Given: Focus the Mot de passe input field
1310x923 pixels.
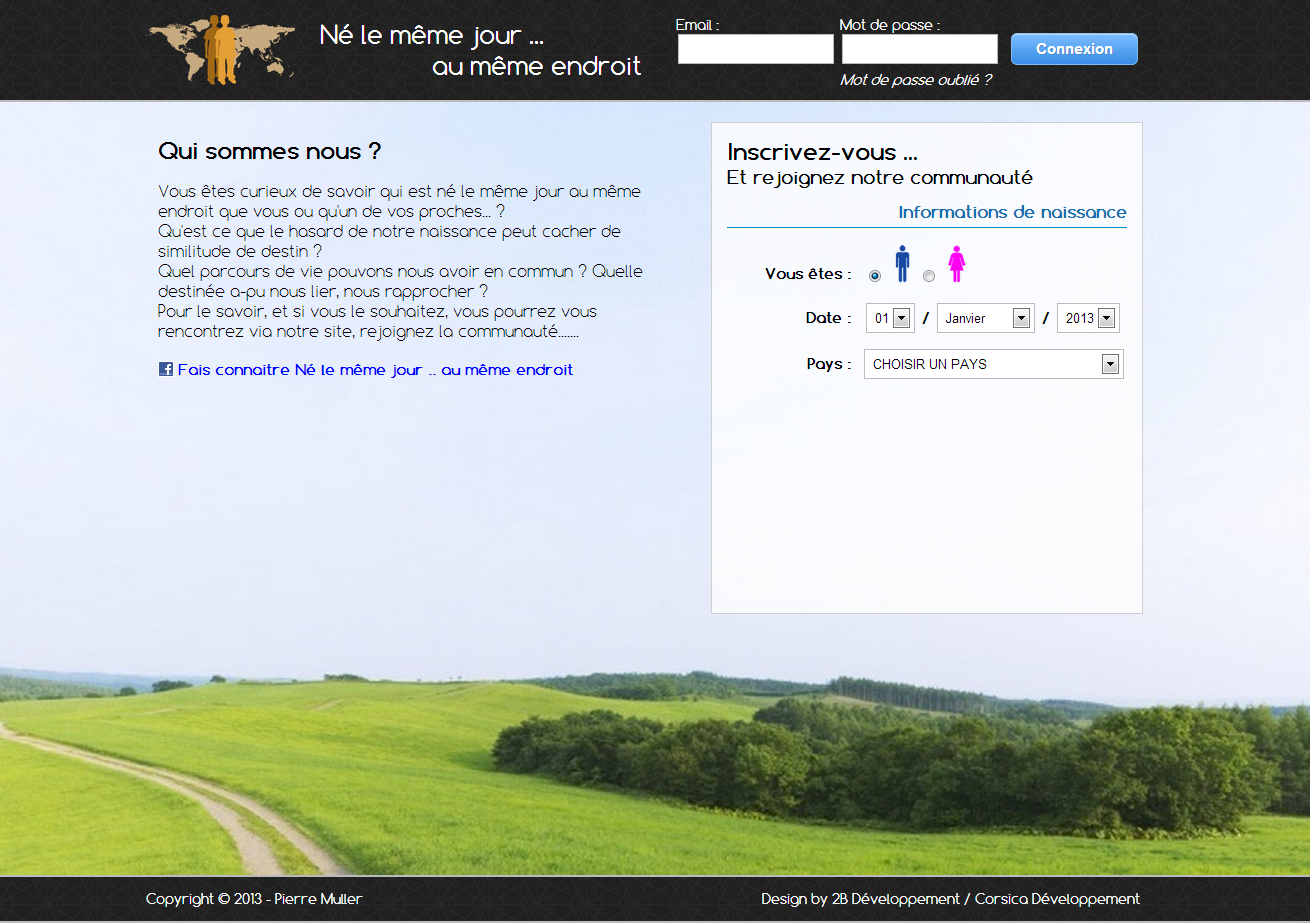Looking at the screenshot, I should [919, 49].
